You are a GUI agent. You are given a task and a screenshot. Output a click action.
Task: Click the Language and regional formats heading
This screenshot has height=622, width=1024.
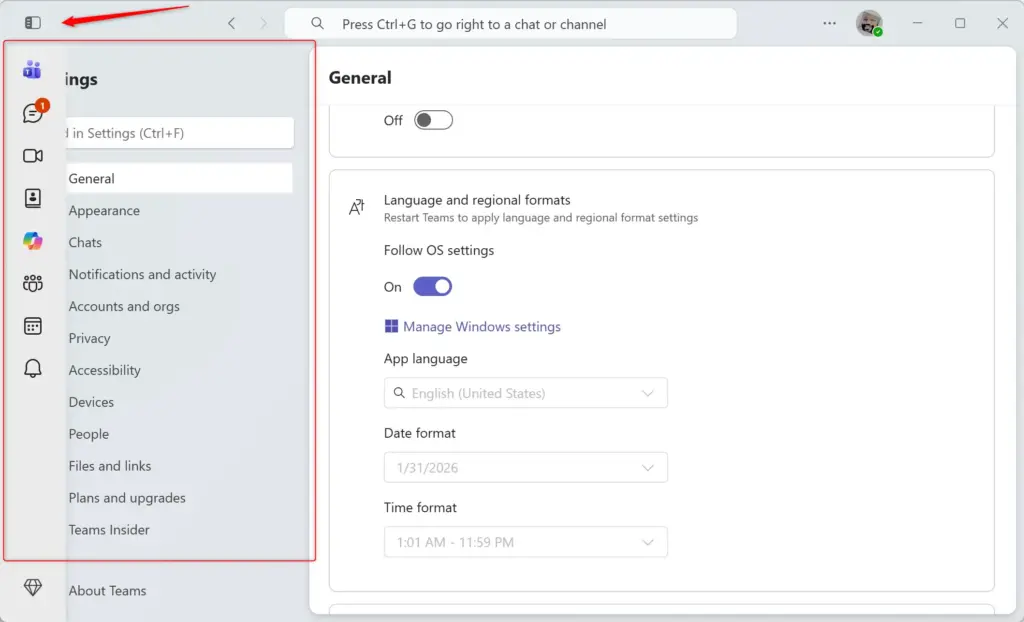pos(477,200)
